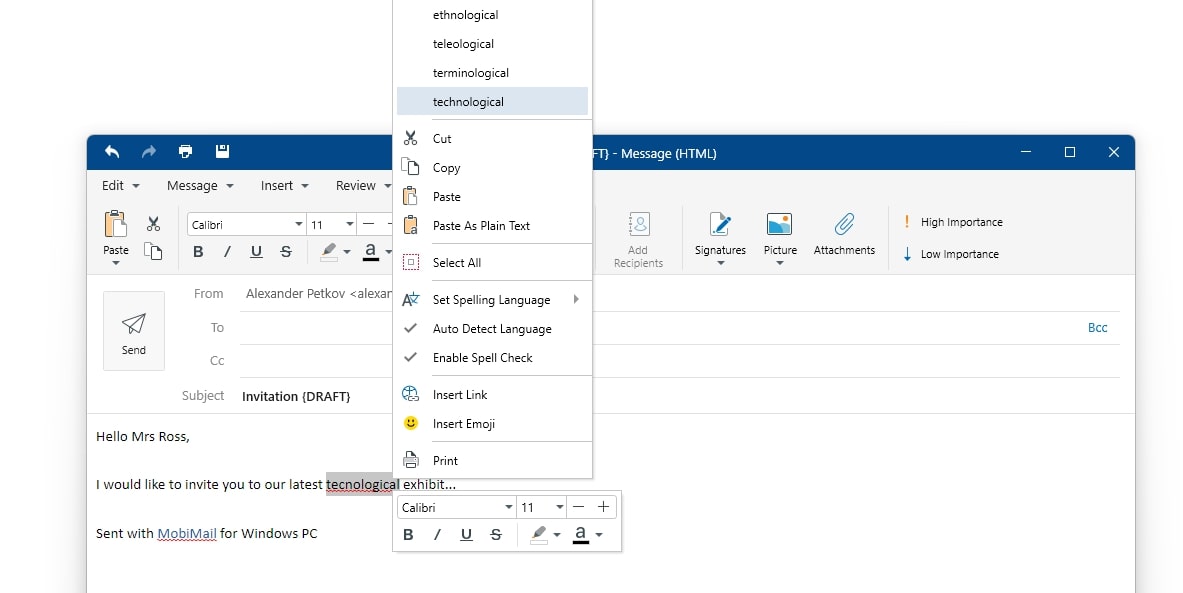Toggle Bold in the floating mini toolbar
The width and height of the screenshot is (1183, 593).
coord(408,535)
